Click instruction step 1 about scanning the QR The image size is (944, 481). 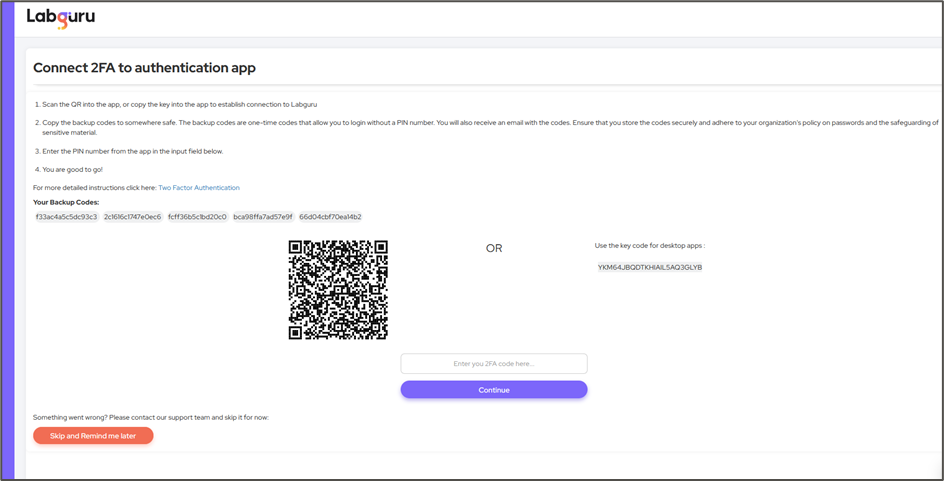(182, 104)
